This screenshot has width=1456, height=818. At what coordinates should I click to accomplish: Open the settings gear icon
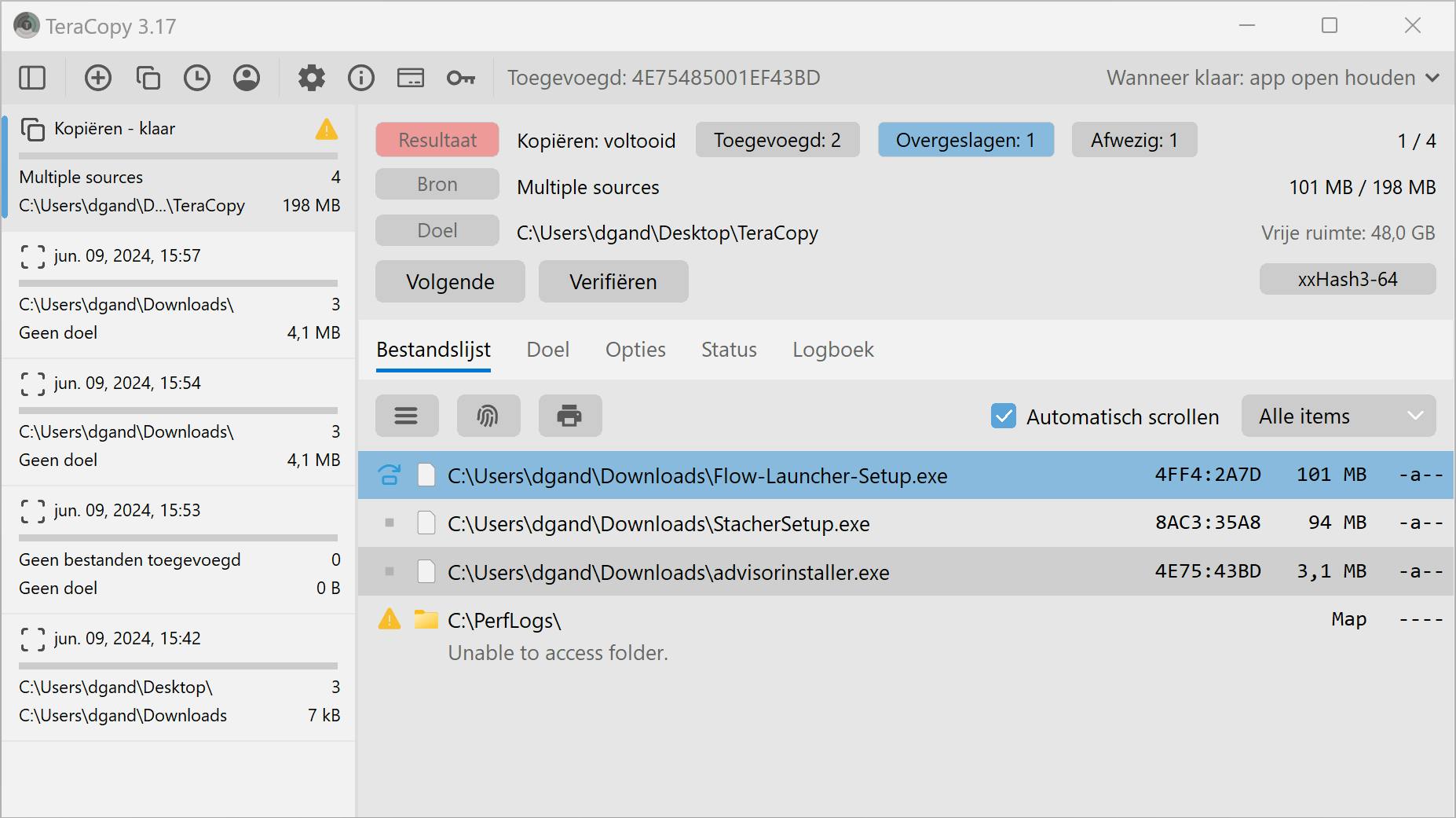pos(311,78)
